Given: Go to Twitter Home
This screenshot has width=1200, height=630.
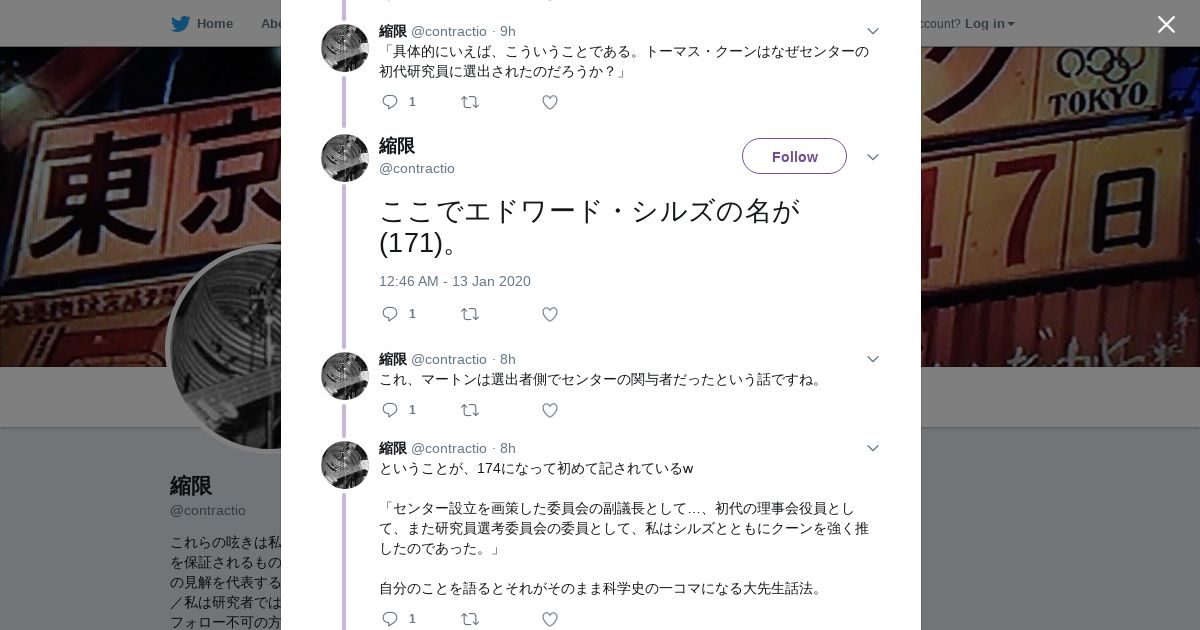Looking at the screenshot, I should (203, 23).
